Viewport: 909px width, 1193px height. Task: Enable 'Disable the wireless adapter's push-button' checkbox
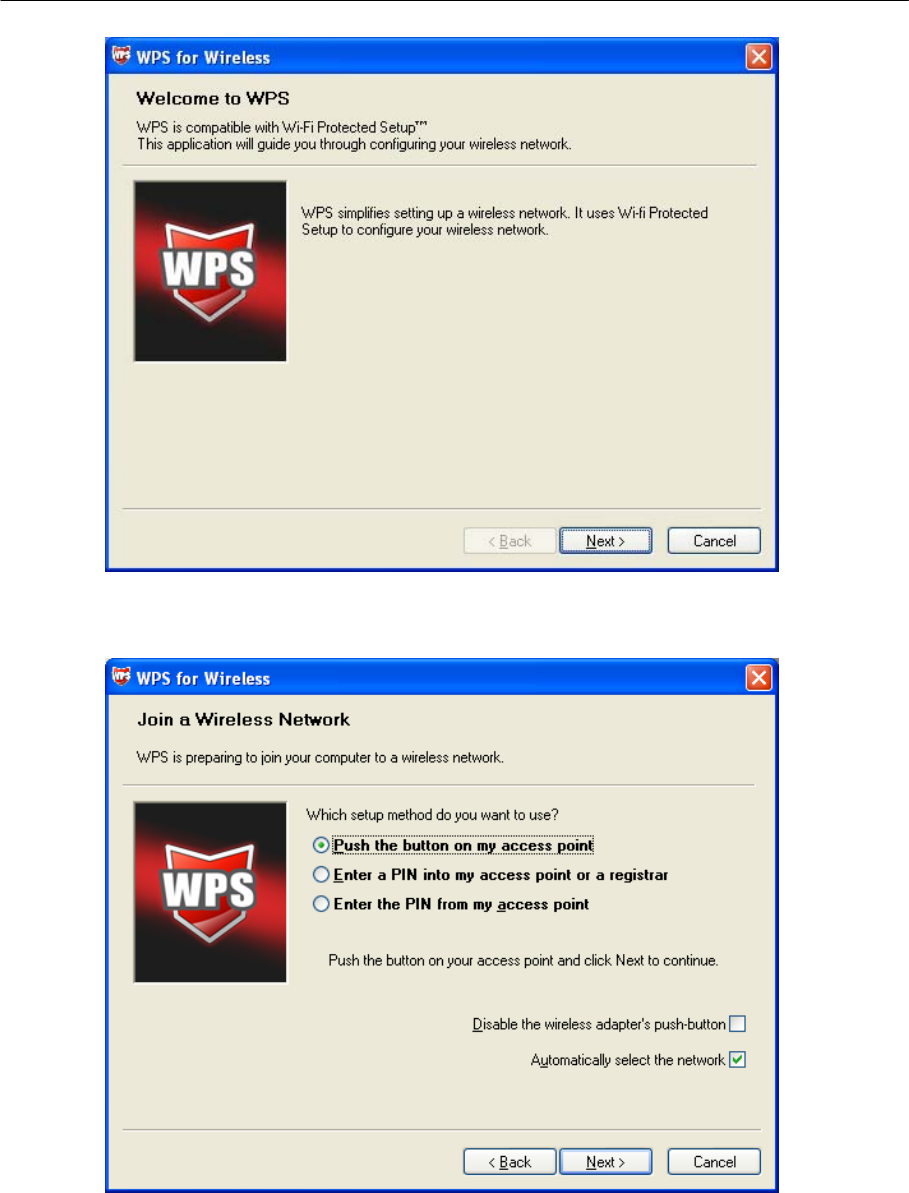coord(737,1024)
